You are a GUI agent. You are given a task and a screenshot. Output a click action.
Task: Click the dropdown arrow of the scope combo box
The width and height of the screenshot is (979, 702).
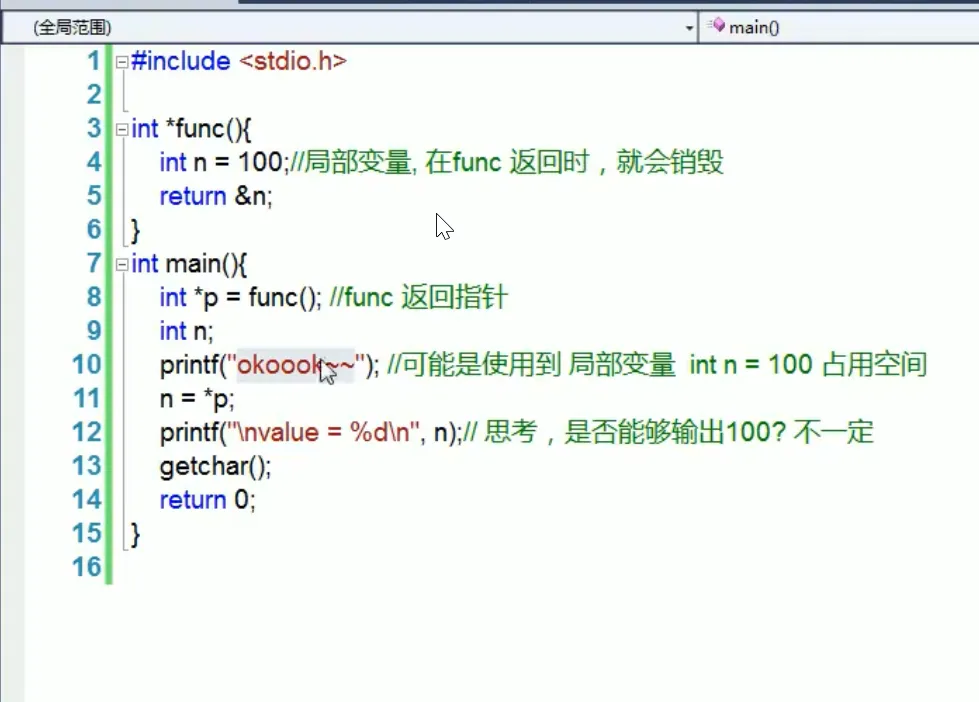pyautogui.click(x=689, y=27)
